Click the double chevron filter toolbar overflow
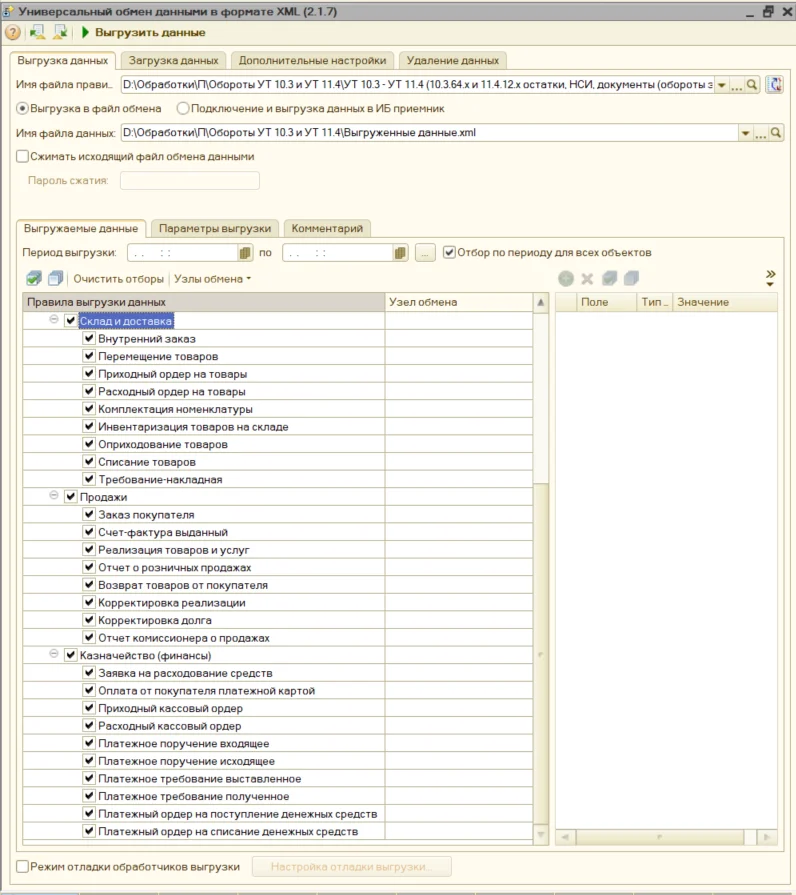The width and height of the screenshot is (796, 895). [770, 277]
